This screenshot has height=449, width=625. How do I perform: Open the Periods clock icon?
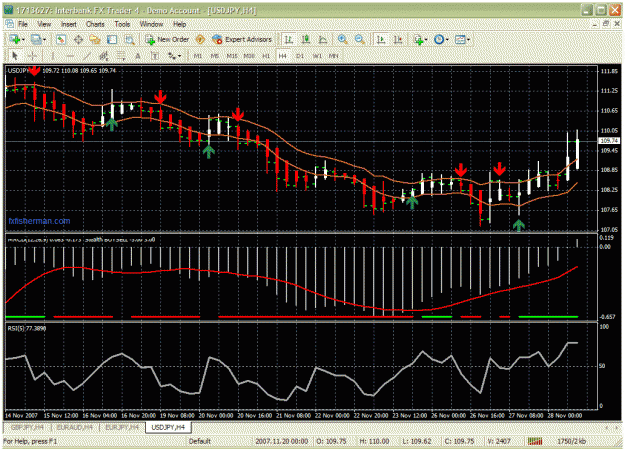(x=438, y=39)
